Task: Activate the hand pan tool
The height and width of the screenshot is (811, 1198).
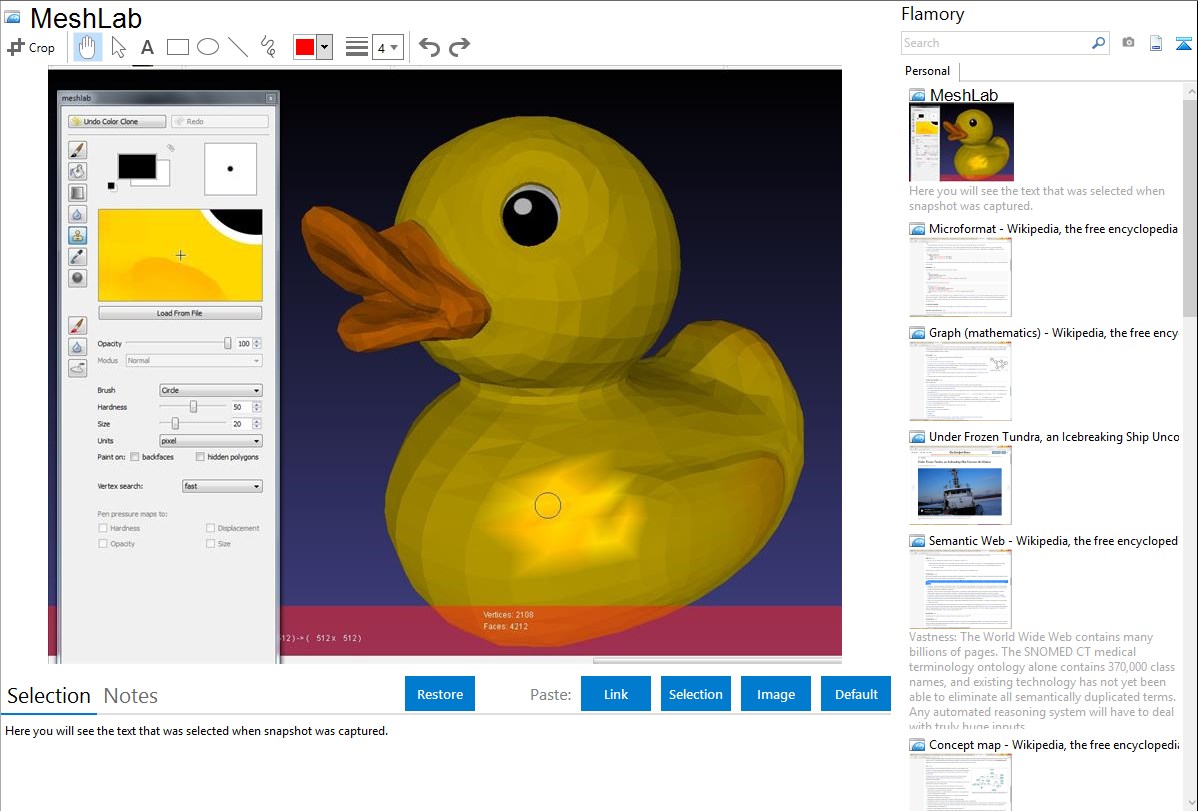Action: click(x=88, y=47)
